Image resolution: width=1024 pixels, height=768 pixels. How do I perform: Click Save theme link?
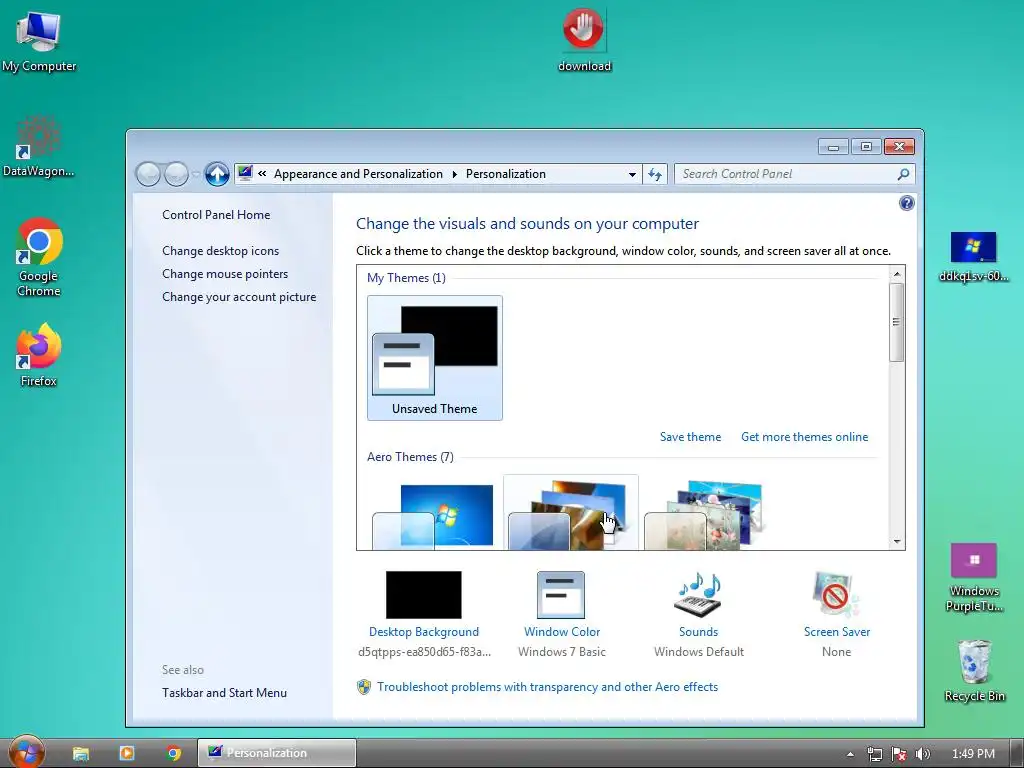690,437
